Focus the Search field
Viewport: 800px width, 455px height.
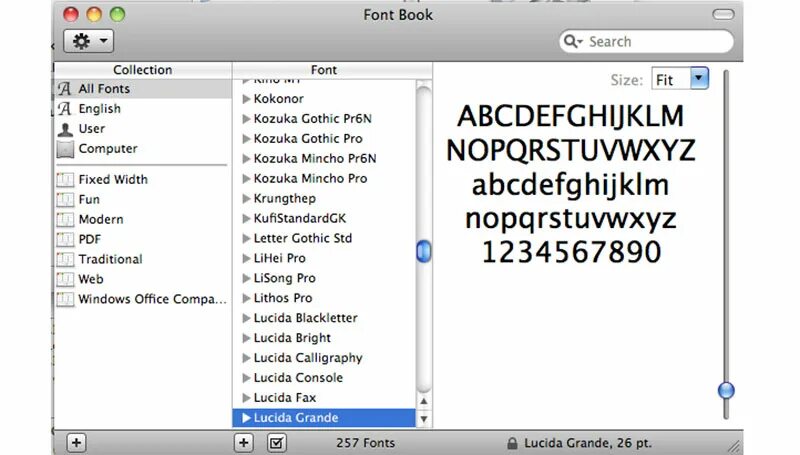point(646,41)
